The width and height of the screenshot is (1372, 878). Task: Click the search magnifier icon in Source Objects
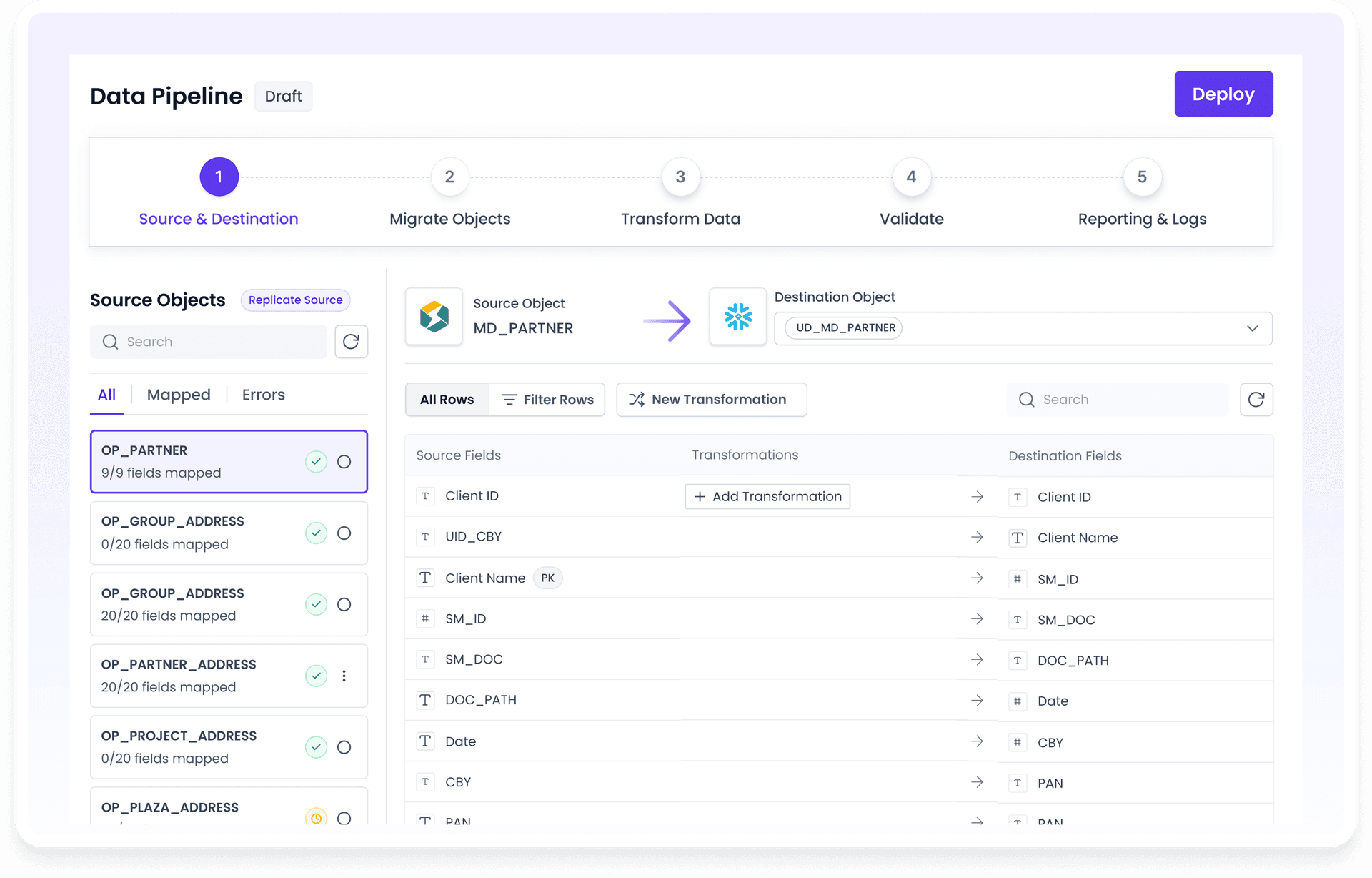pyautogui.click(x=111, y=342)
